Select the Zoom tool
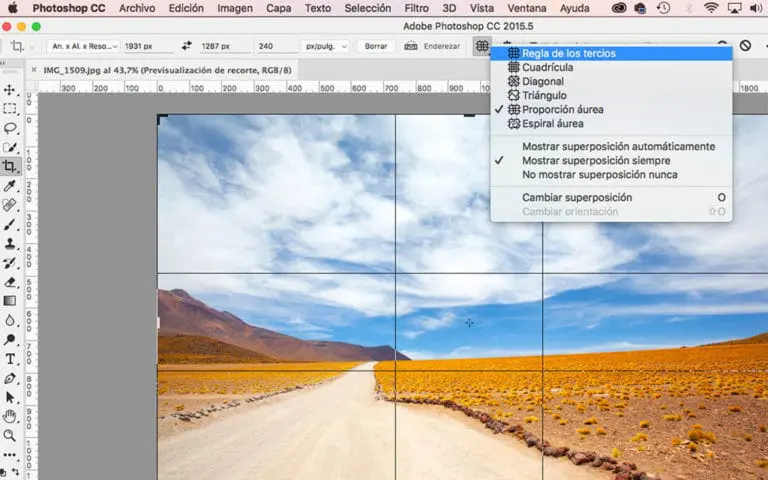 click(9, 435)
